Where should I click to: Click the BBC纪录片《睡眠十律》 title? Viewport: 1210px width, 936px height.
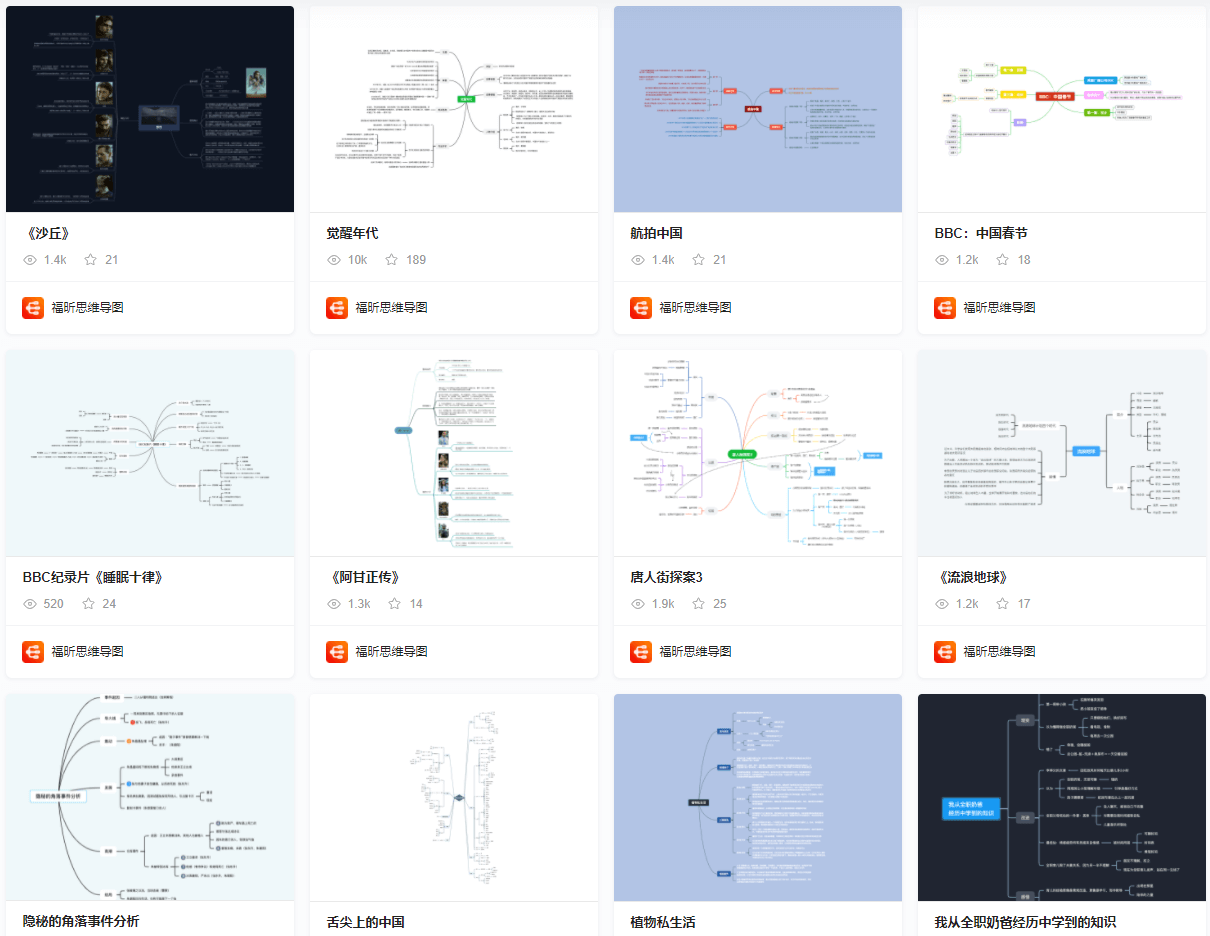[92, 577]
